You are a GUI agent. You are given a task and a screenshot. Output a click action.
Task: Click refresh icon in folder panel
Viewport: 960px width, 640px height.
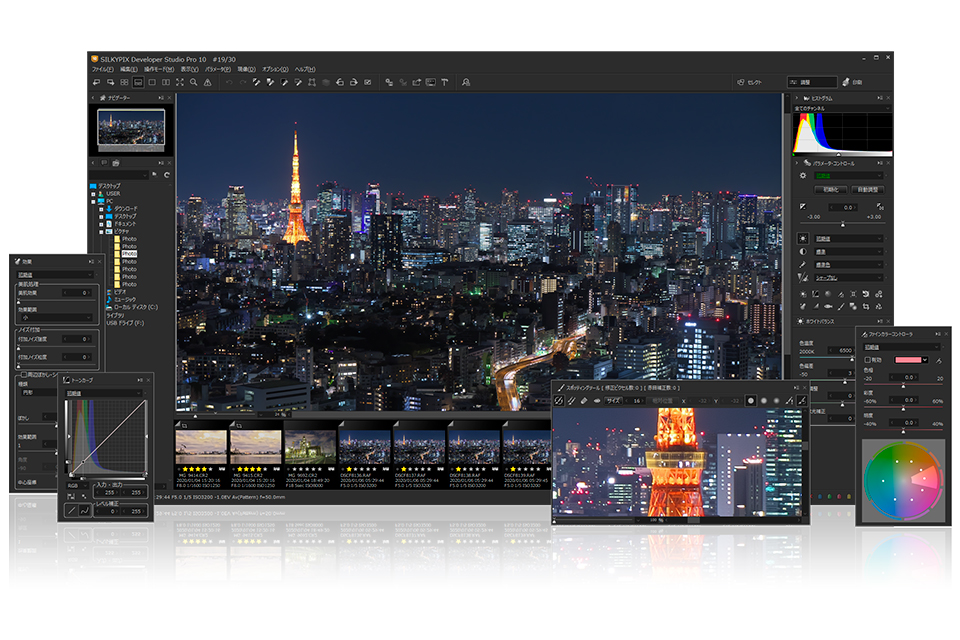tap(167, 175)
